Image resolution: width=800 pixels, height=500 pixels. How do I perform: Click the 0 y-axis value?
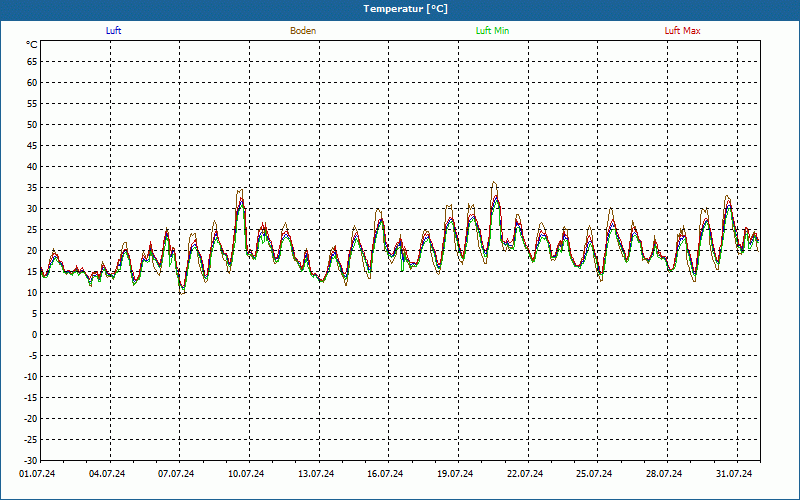(35, 335)
